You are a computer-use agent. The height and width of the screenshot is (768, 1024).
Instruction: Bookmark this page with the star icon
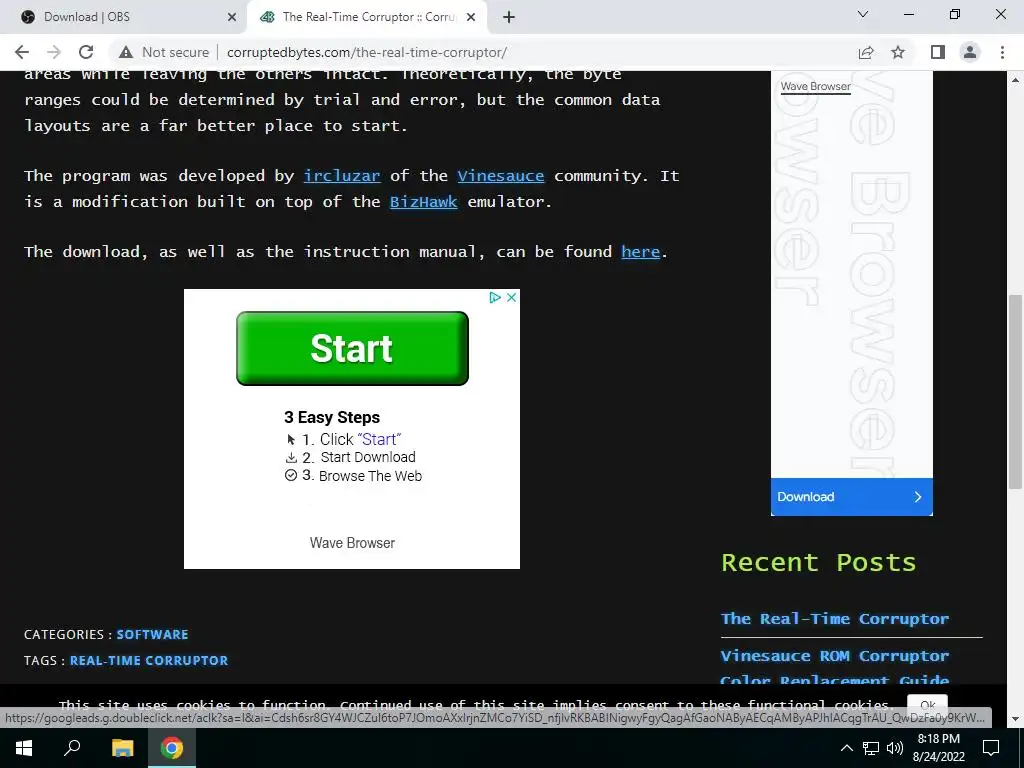click(x=898, y=52)
